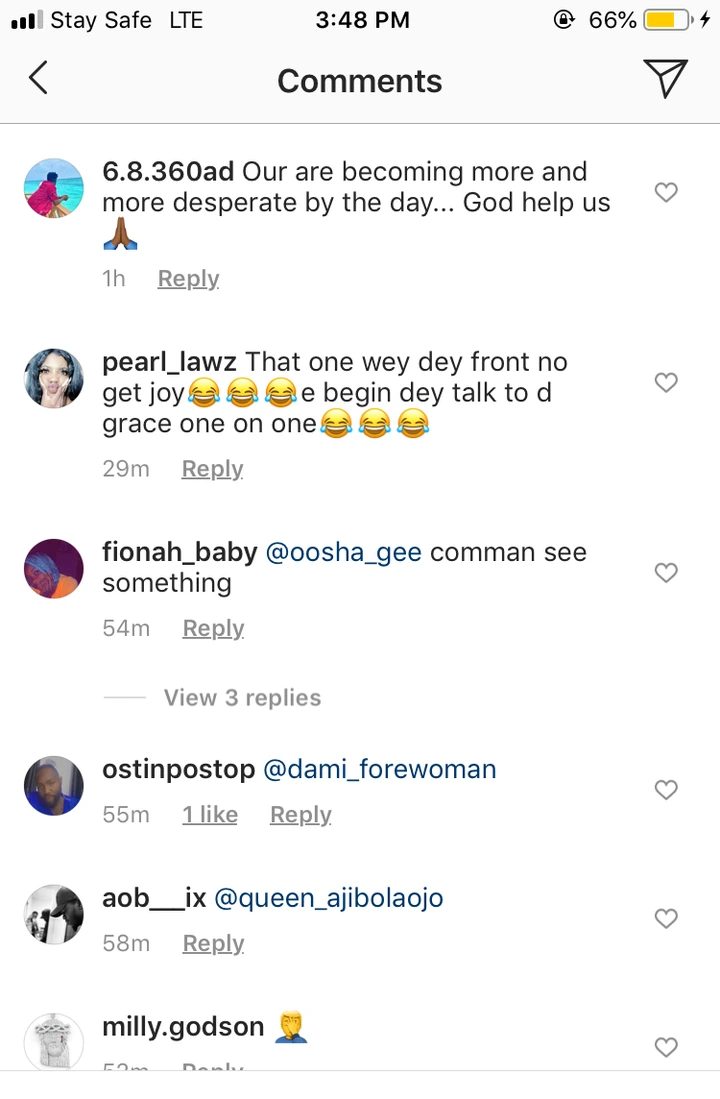Like fionah_baby's comment with the heart
The height and width of the screenshot is (1099, 720).
pyautogui.click(x=666, y=572)
